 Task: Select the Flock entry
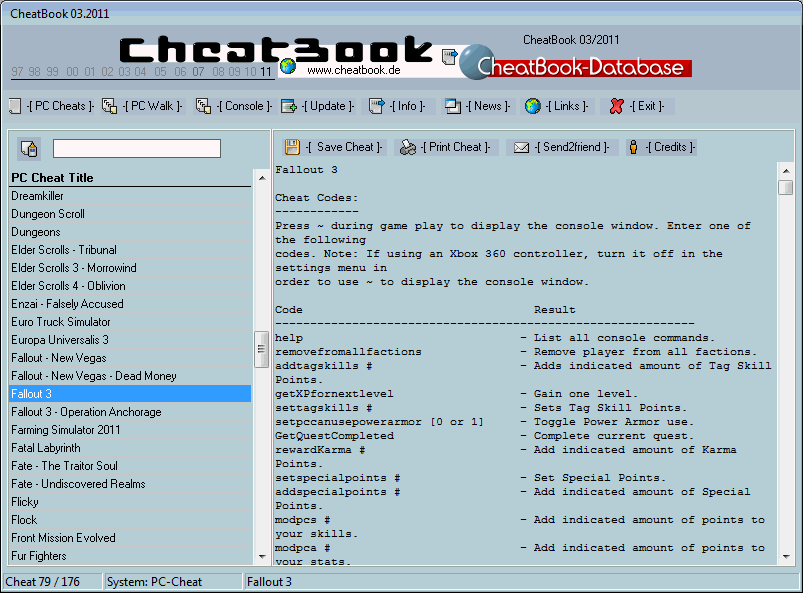(x=130, y=520)
